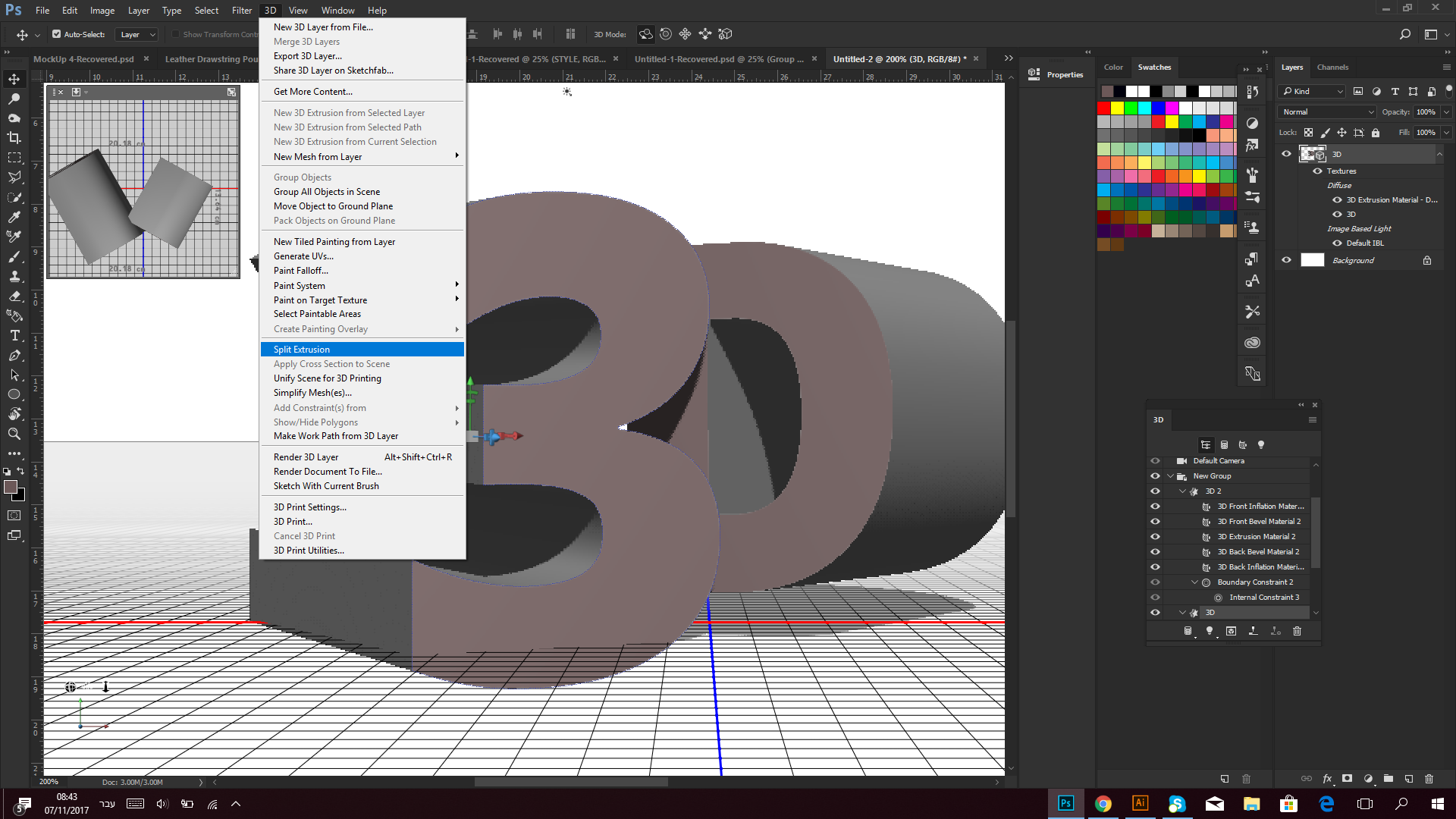1456x819 pixels.
Task: Click the Roll 3D object mode icon
Action: (666, 34)
